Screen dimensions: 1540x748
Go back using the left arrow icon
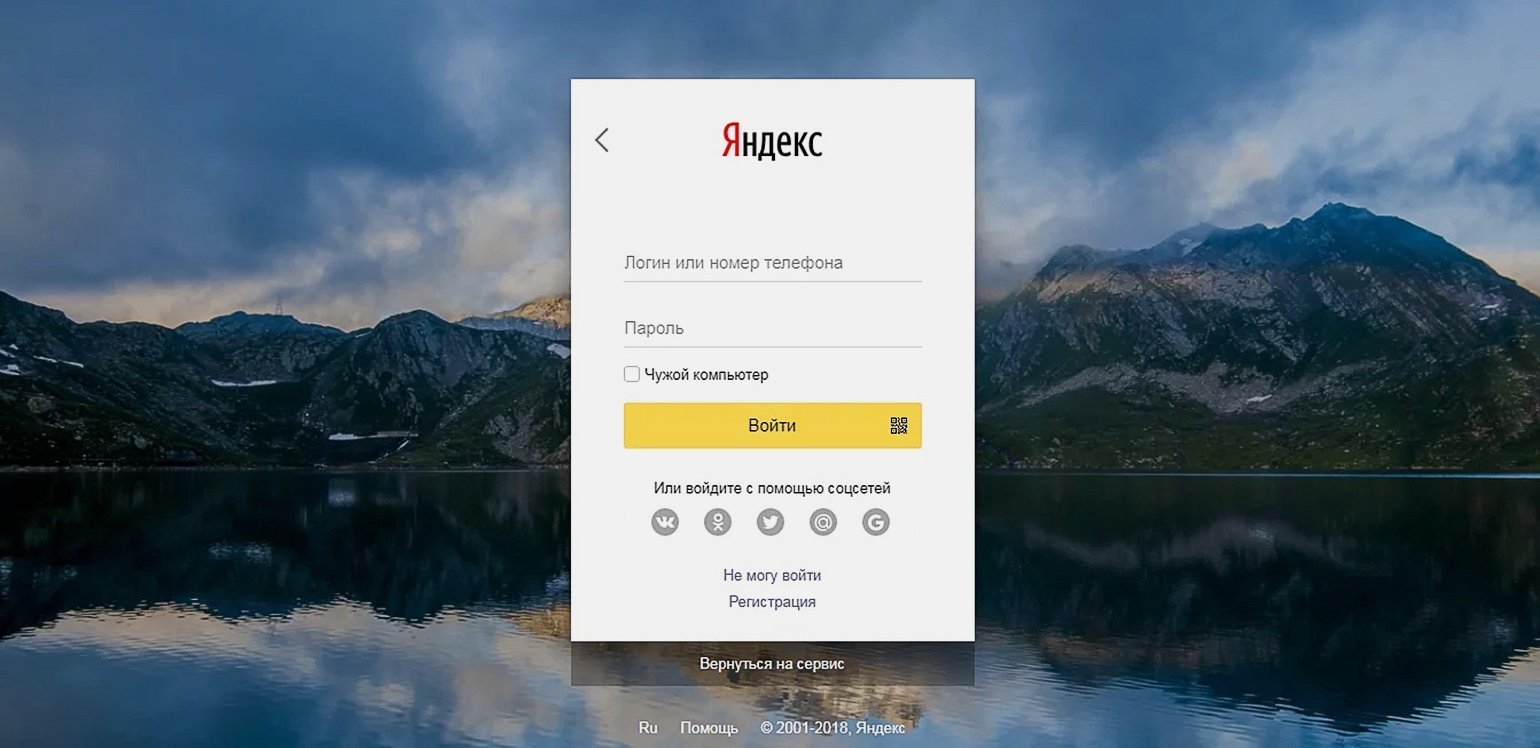(x=601, y=140)
